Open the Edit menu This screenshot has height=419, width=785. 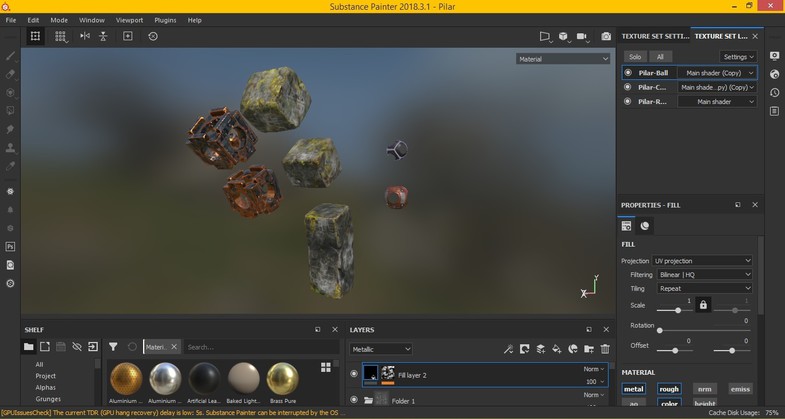(33, 20)
